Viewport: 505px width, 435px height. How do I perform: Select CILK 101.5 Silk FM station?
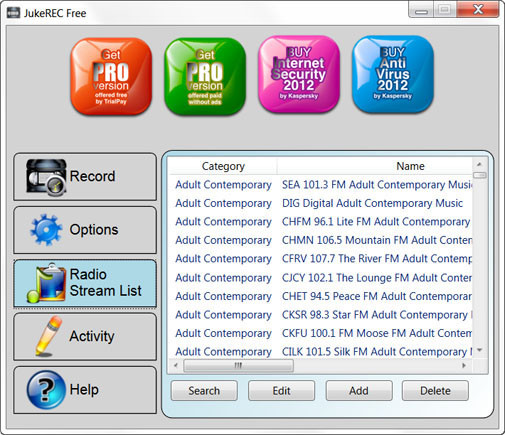[377, 351]
